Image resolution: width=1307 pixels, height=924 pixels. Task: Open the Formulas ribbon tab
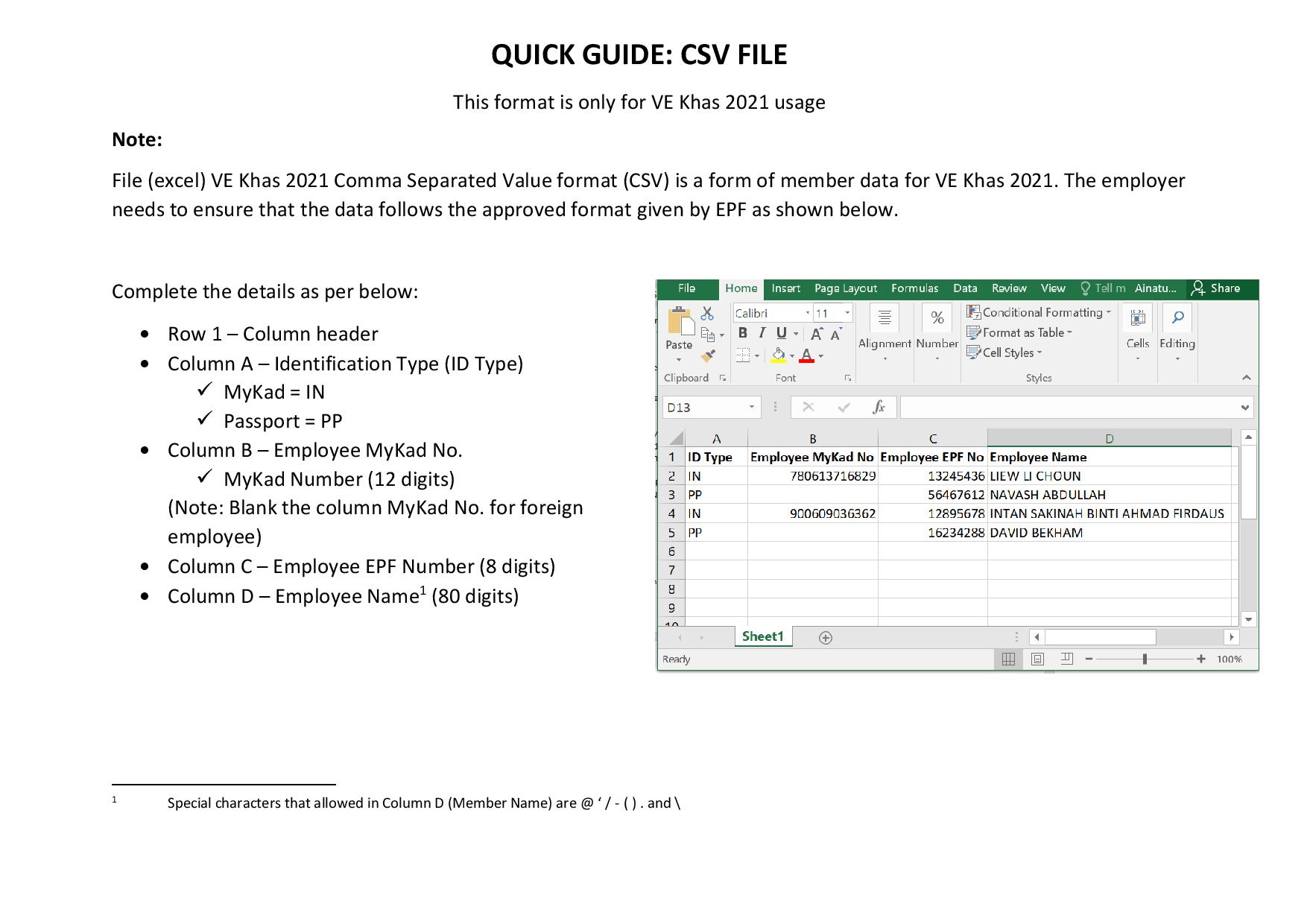tap(914, 288)
